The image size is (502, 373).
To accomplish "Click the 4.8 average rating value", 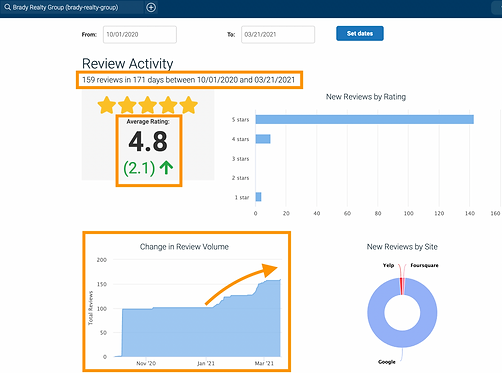I will click(x=148, y=141).
